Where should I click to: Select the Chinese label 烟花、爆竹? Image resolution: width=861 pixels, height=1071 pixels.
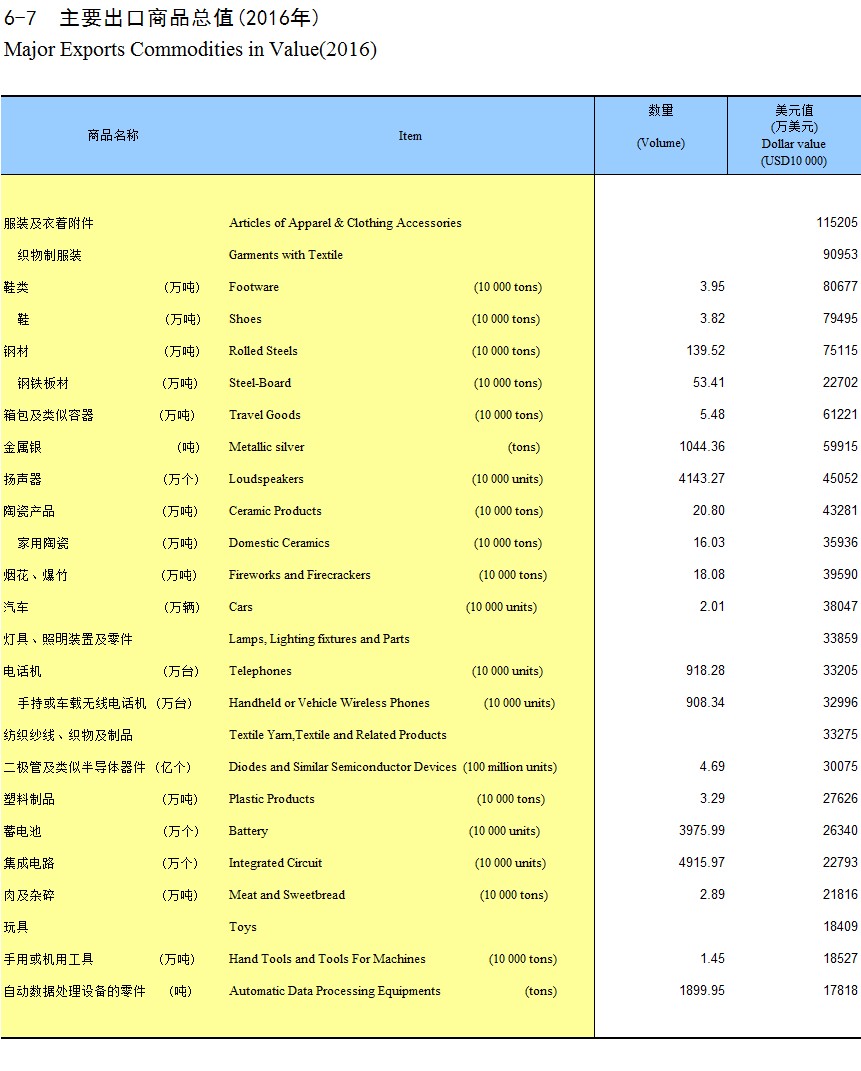tap(36, 575)
